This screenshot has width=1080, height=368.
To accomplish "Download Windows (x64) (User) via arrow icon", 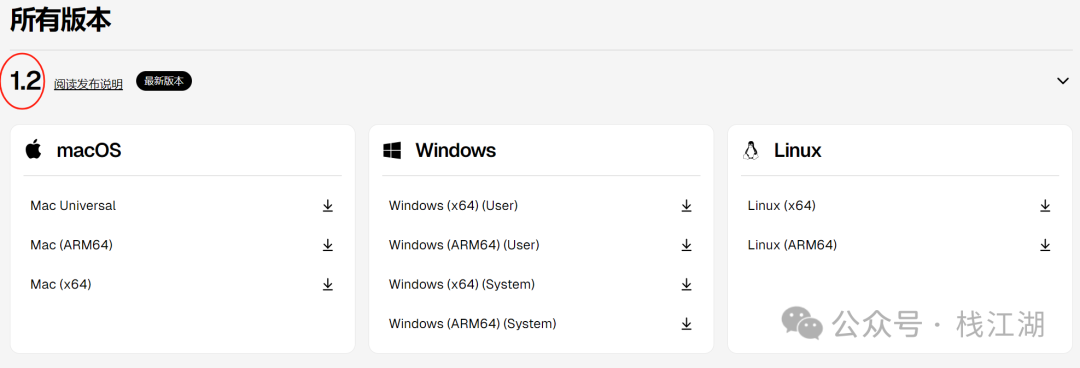I will [686, 205].
